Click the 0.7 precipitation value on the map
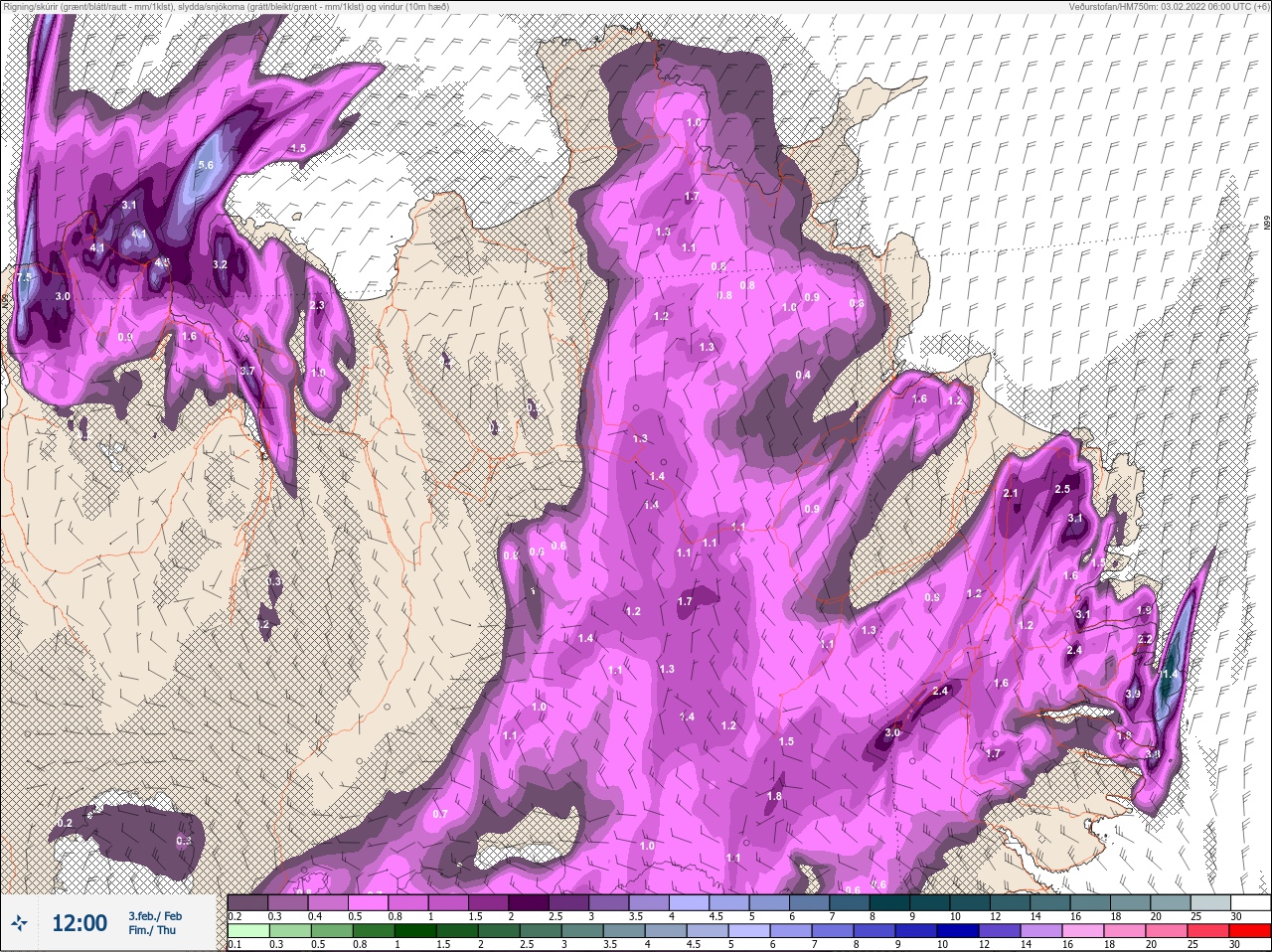 (x=440, y=813)
